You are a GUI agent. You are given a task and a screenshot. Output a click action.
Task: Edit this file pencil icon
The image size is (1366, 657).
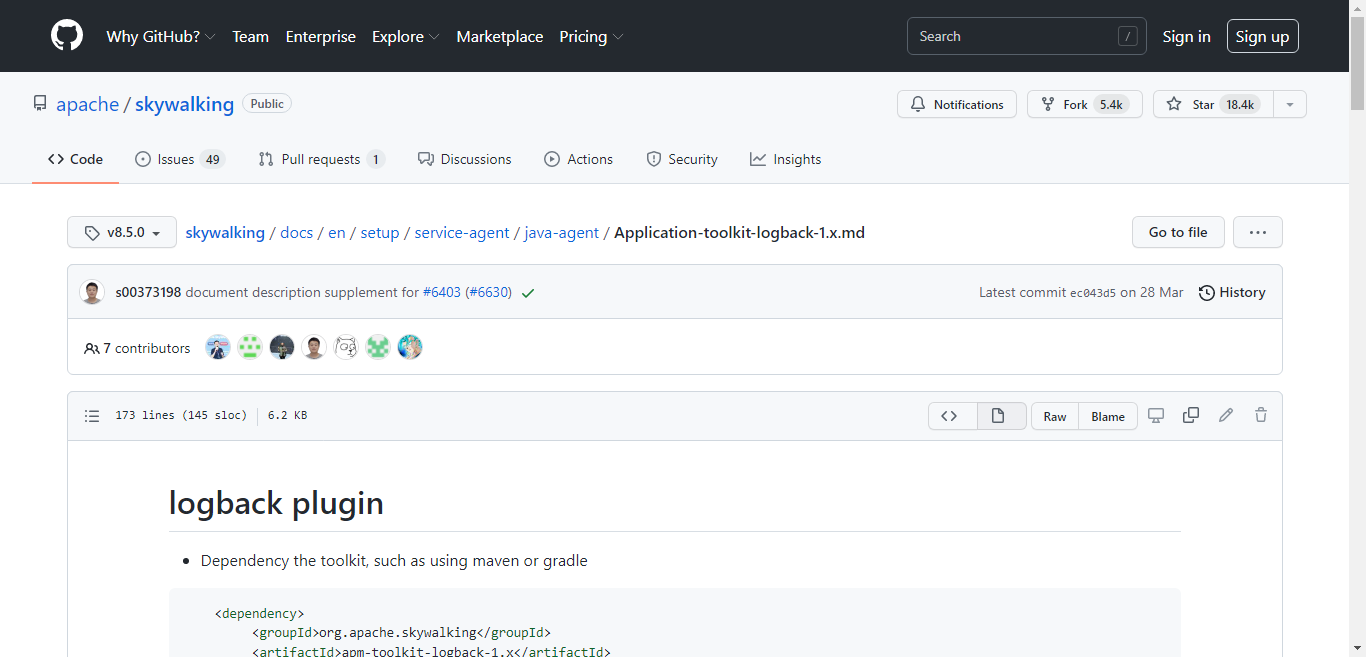(1226, 415)
